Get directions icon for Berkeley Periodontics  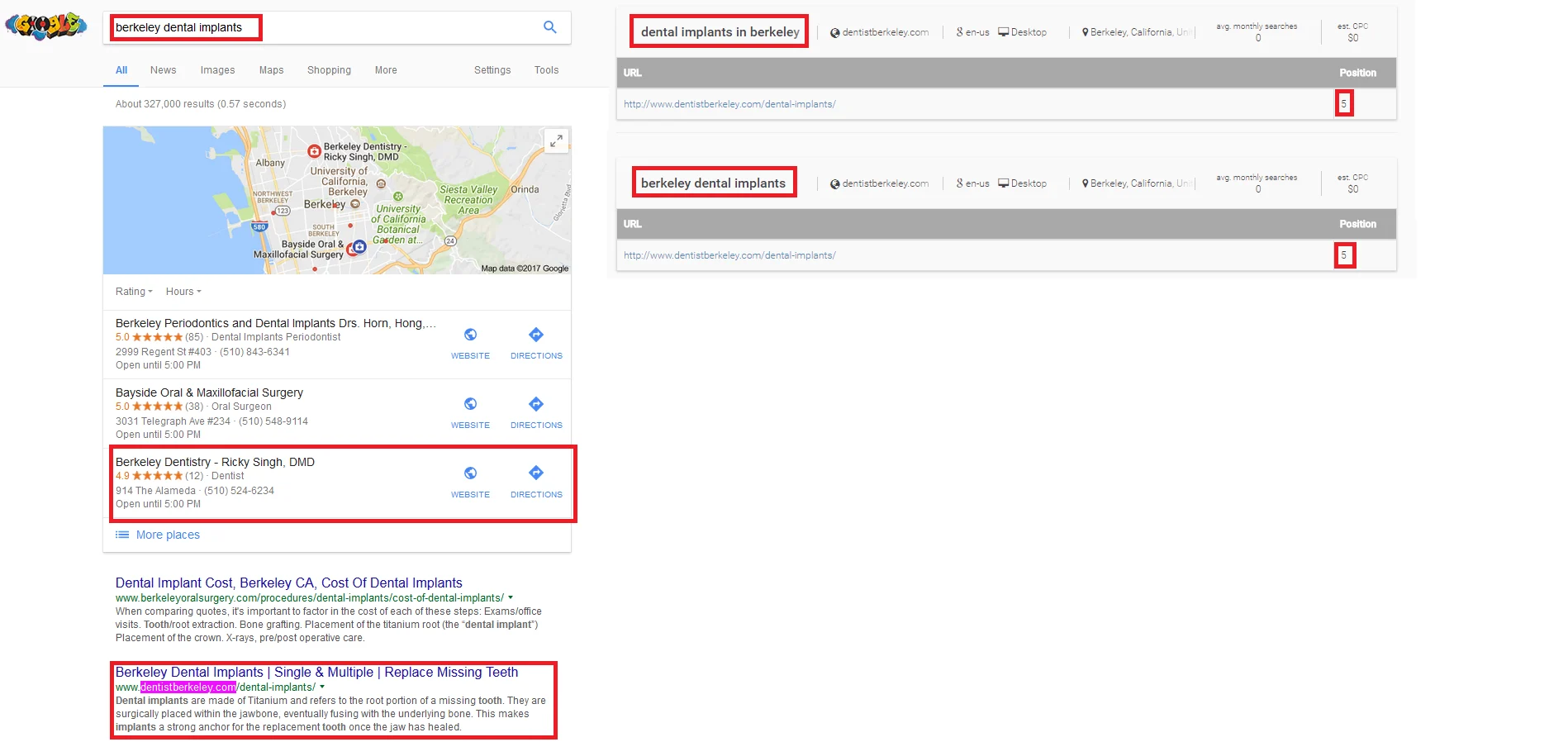536,335
